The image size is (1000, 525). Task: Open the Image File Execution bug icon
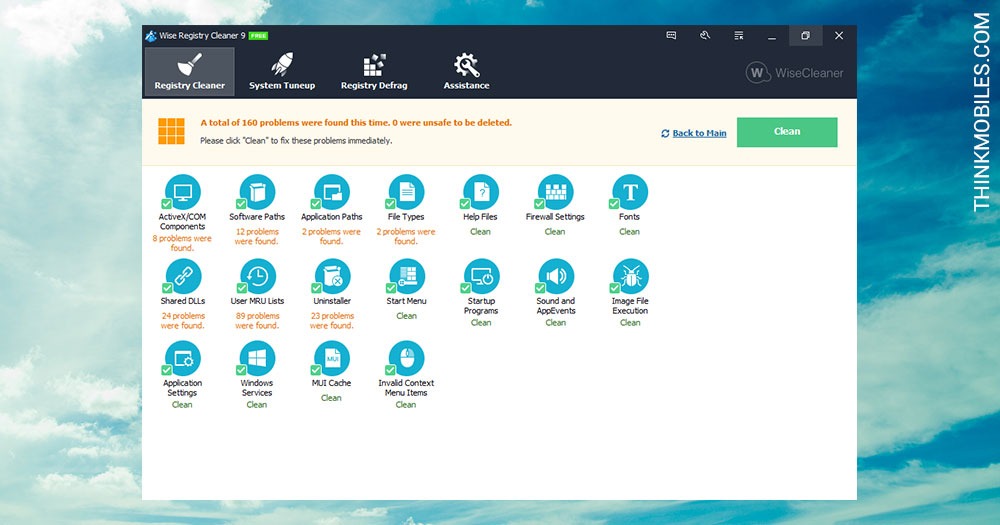click(631, 276)
